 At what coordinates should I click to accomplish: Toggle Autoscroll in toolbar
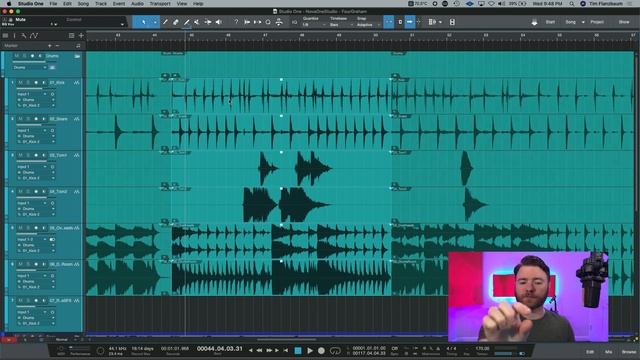pos(409,22)
